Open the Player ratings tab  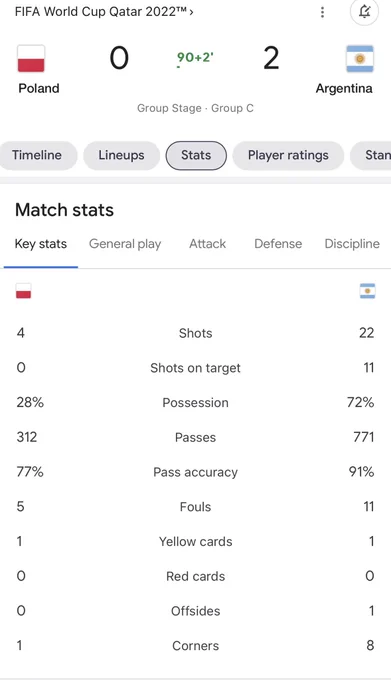[288, 155]
